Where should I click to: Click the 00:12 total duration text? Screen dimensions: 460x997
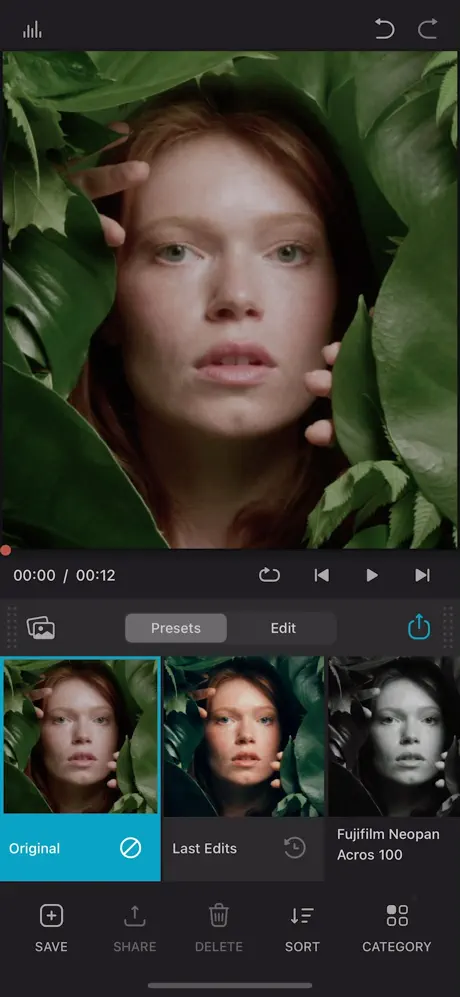(95, 575)
